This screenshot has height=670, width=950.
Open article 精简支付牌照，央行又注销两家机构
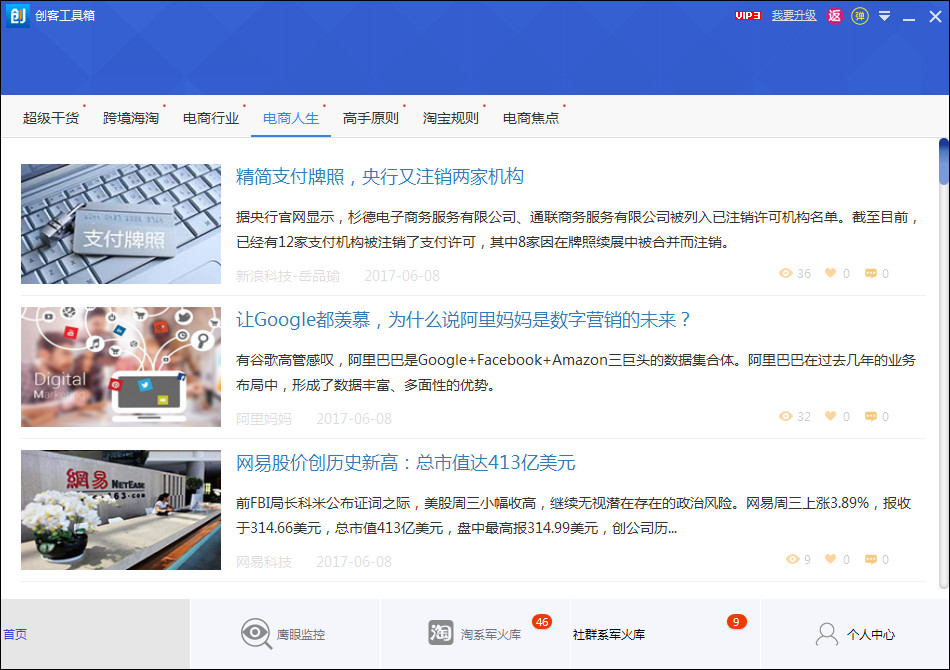(x=380, y=177)
